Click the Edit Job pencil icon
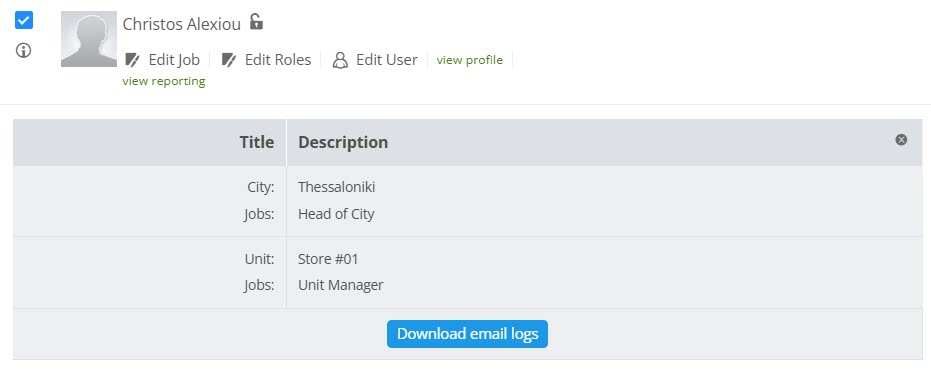 [132, 60]
